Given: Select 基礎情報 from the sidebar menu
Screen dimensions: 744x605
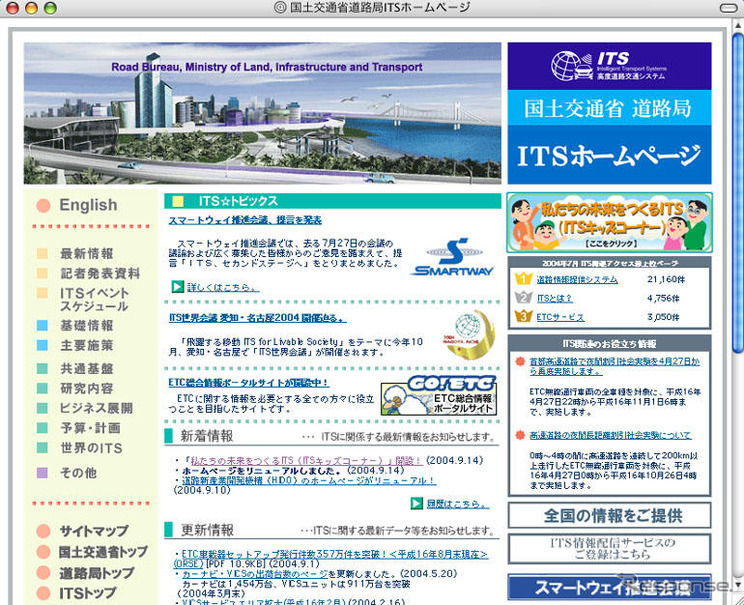Looking at the screenshot, I should pos(86,326).
